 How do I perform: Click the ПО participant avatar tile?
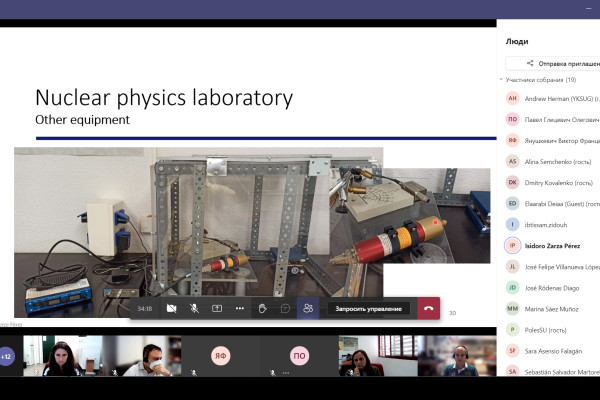(x=299, y=355)
